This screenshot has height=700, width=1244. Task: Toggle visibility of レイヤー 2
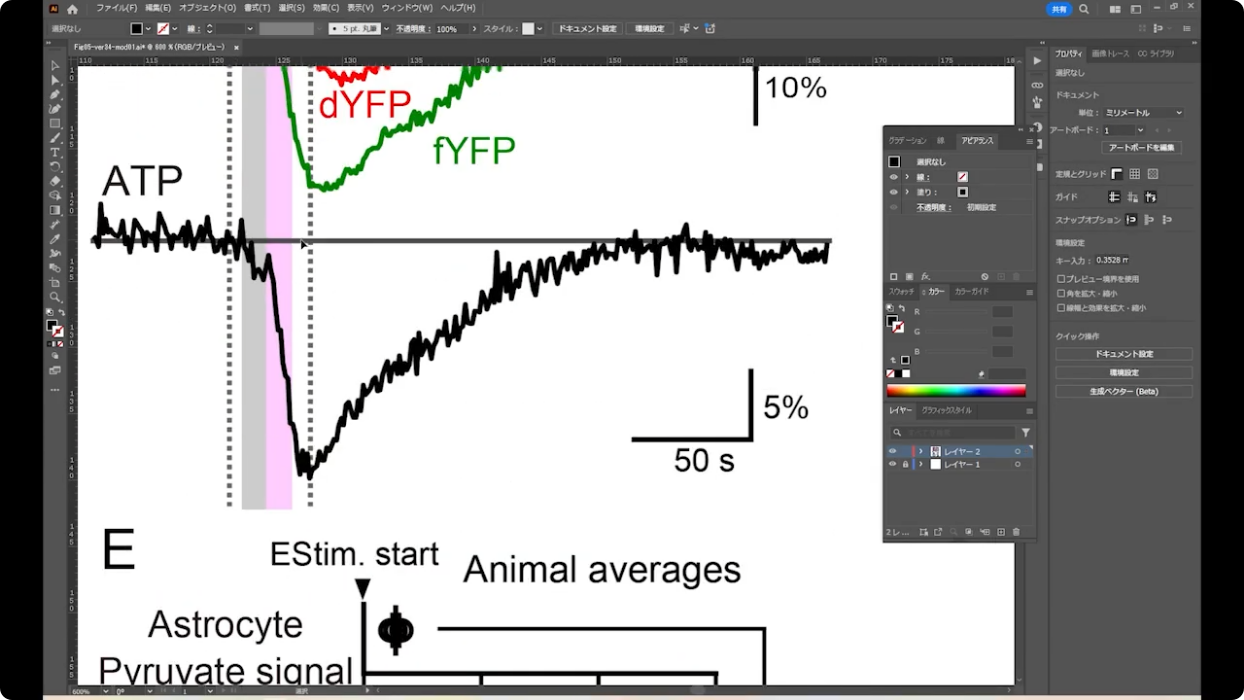[893, 451]
